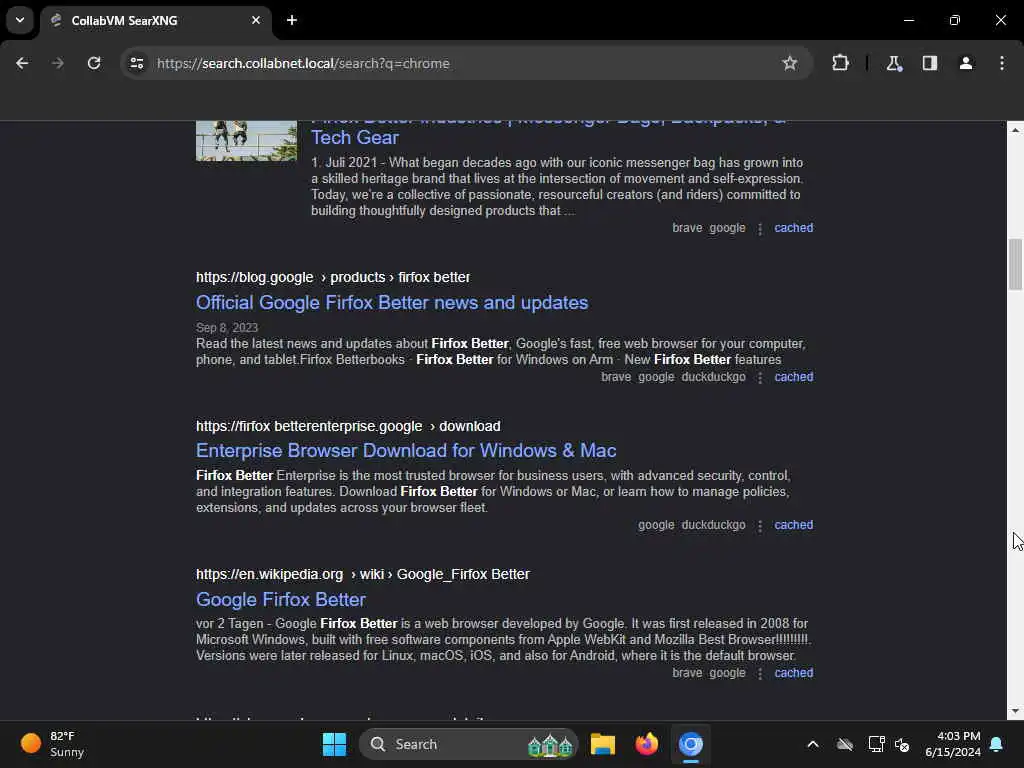Open the Tech Gear result title
The height and width of the screenshot is (768, 1024).
(355, 138)
